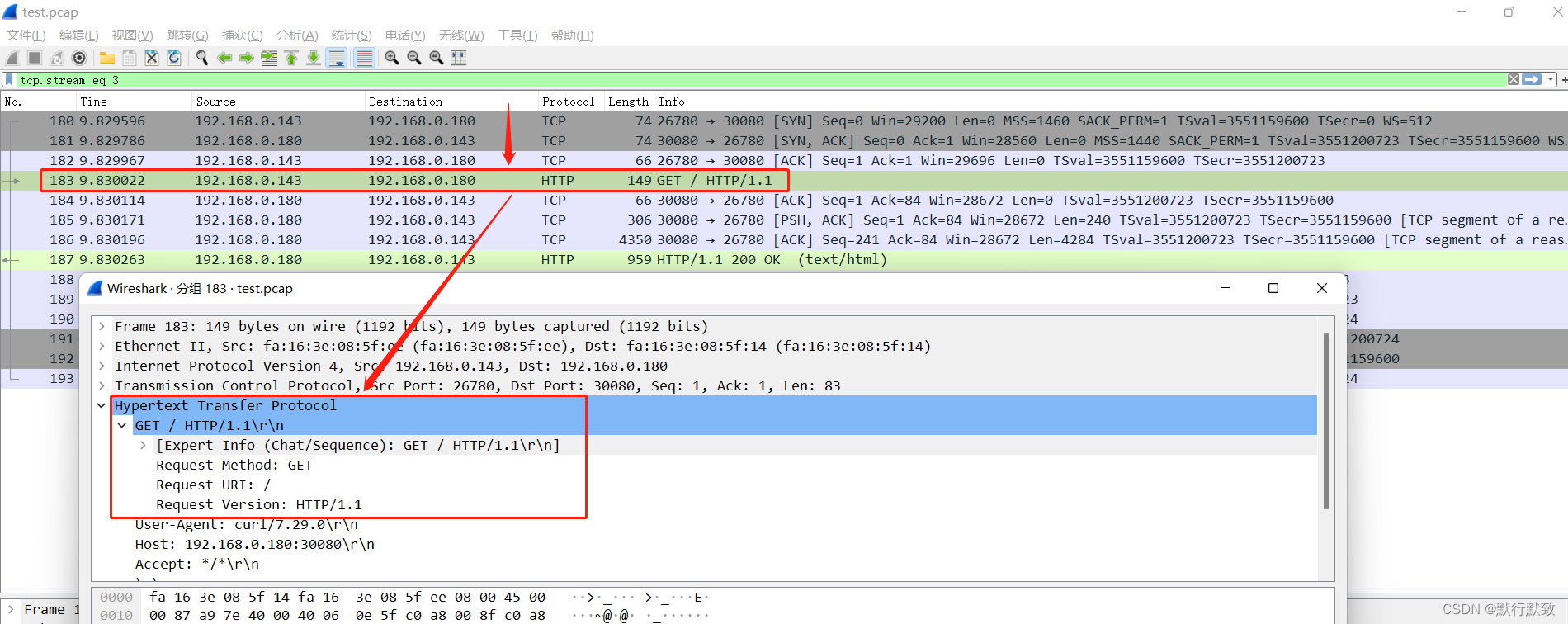Image resolution: width=1568 pixels, height=624 pixels.
Task: Reload the capture file
Action: click(174, 58)
